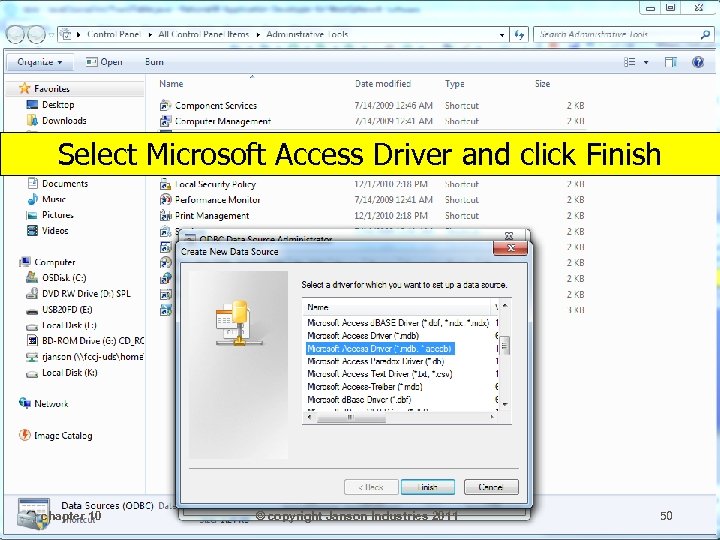The width and height of the screenshot is (720, 540).
Task: Select DVD RW Drive (D:) in sidebar
Action: 79,293
